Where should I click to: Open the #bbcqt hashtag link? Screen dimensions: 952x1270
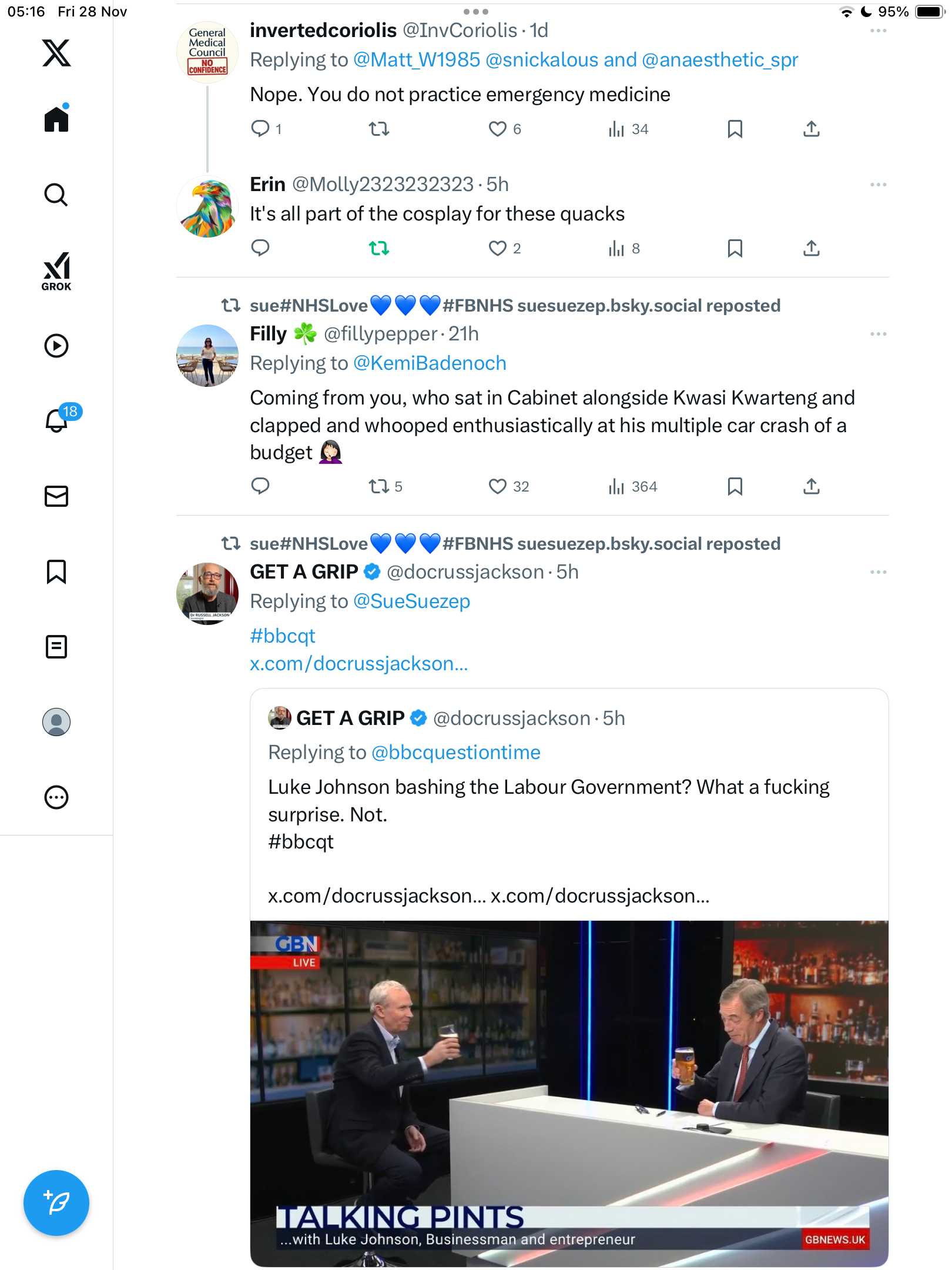click(283, 636)
